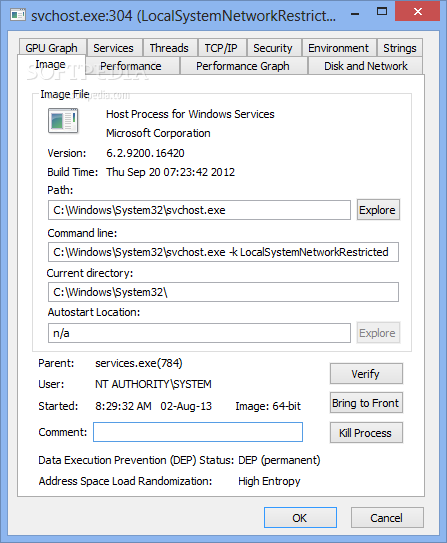This screenshot has width=447, height=543.
Task: Click into the Path text field
Action: click(199, 210)
